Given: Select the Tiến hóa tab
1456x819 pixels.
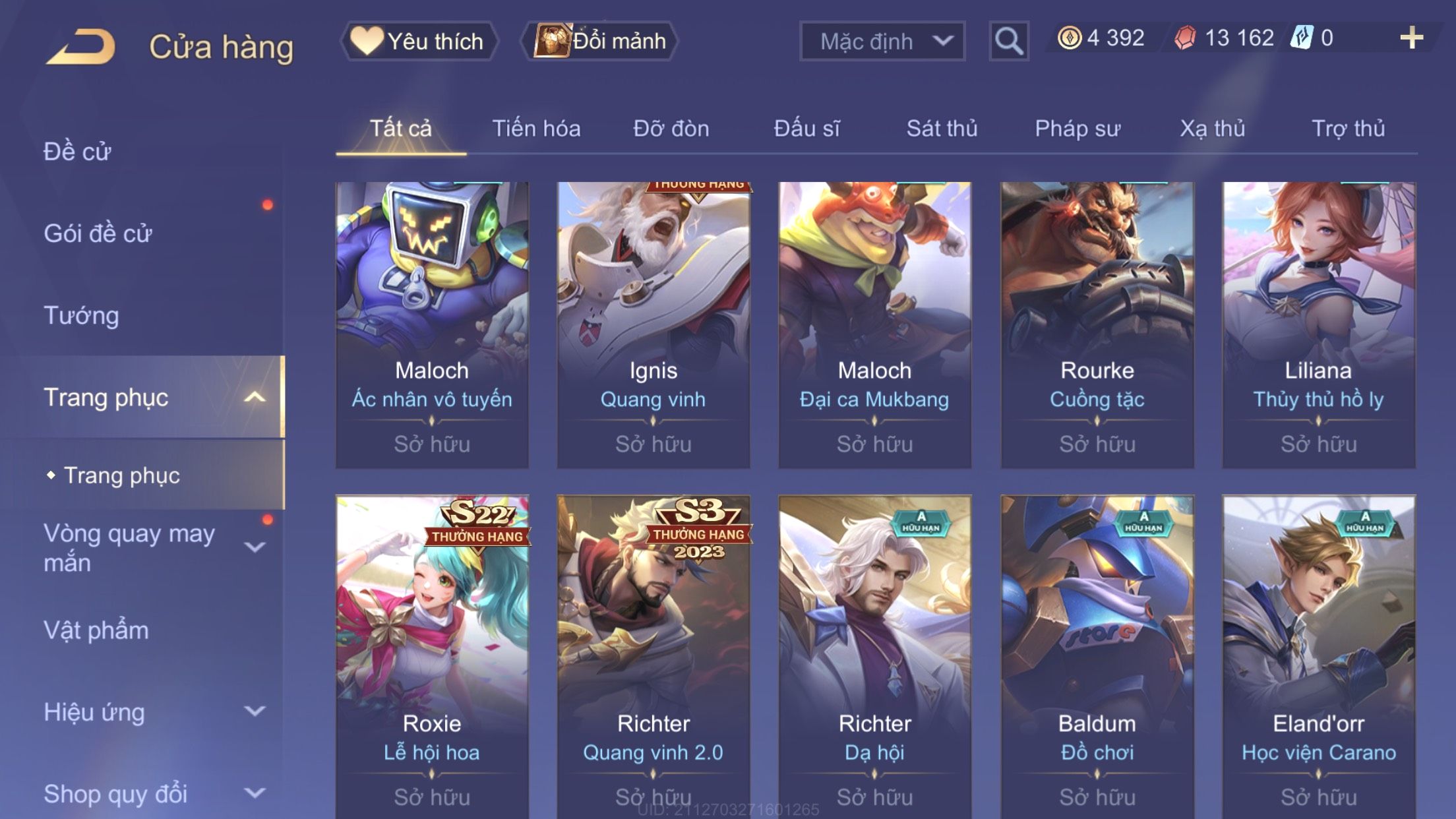Looking at the screenshot, I should coord(536,129).
